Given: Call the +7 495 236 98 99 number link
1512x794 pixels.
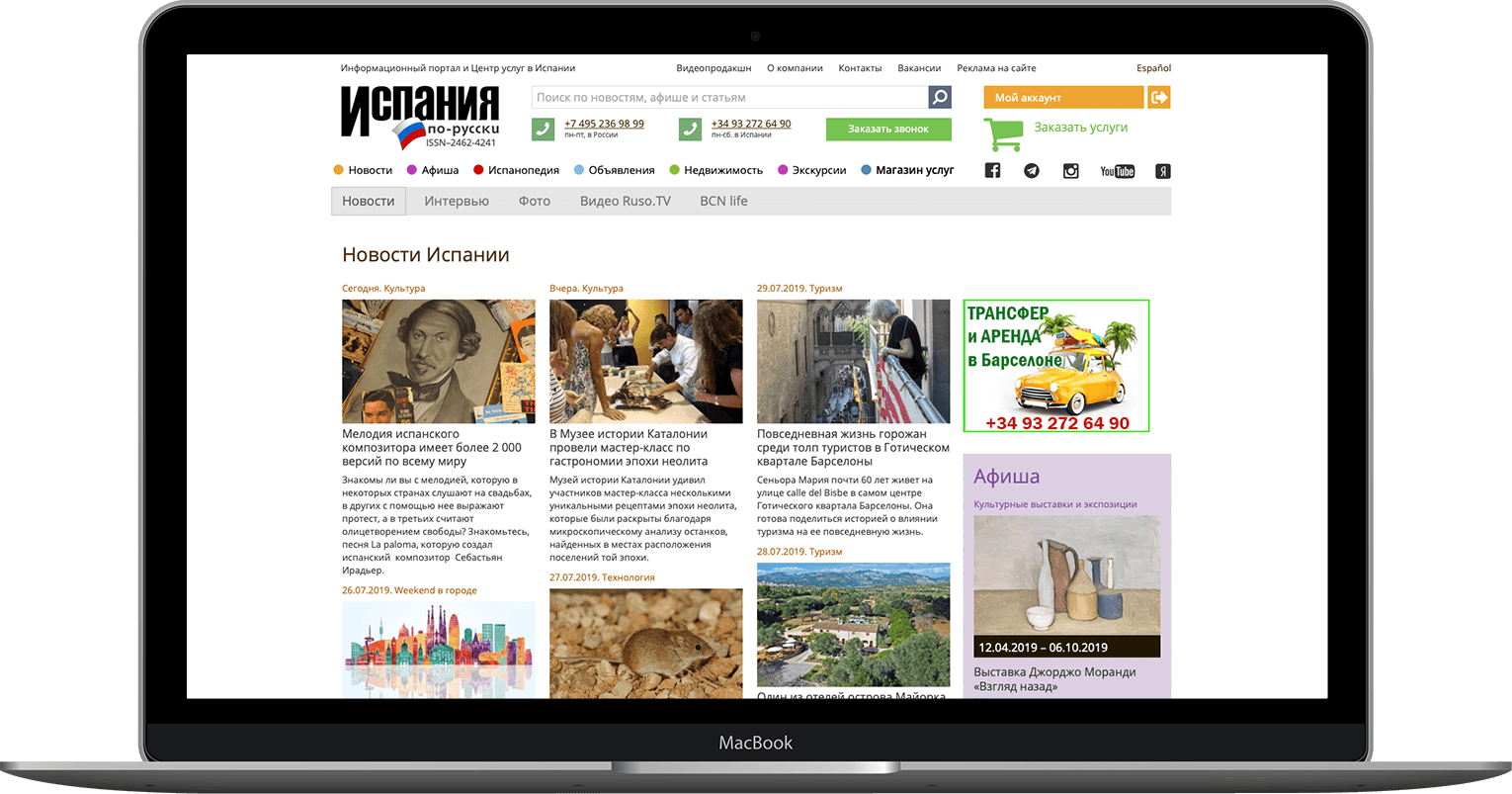Looking at the screenshot, I should (604, 124).
